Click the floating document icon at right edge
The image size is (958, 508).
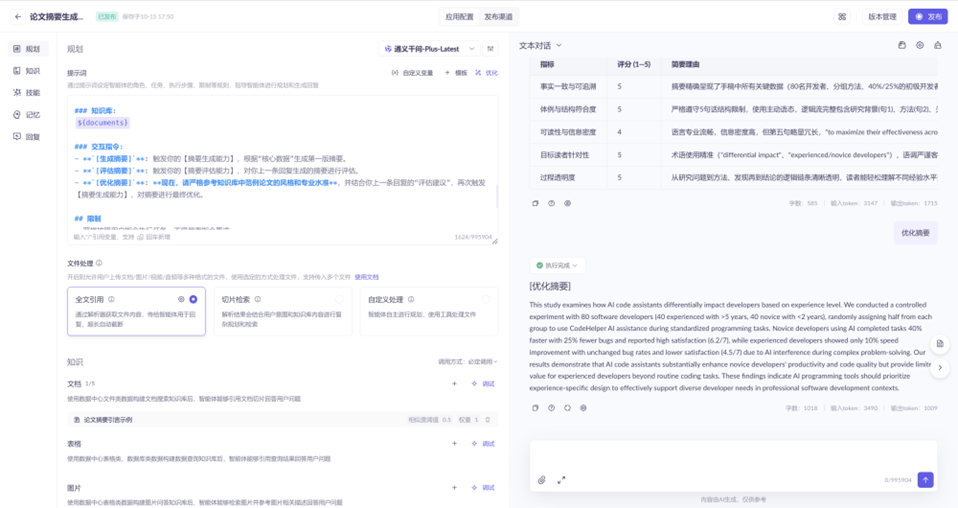click(940, 344)
